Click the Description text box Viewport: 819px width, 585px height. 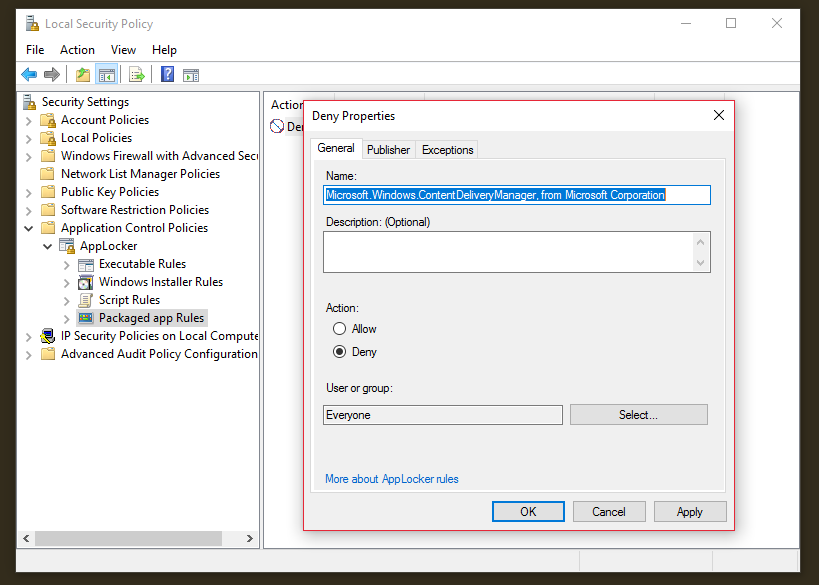[517, 252]
